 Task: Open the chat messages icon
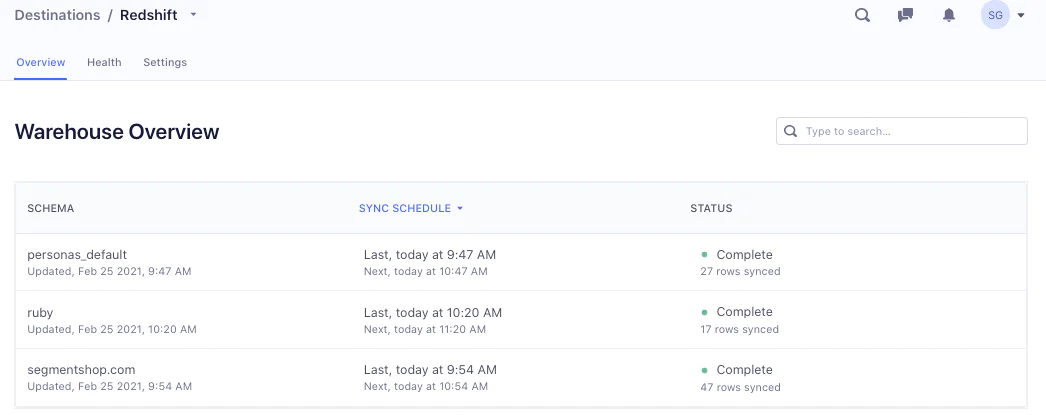click(905, 15)
